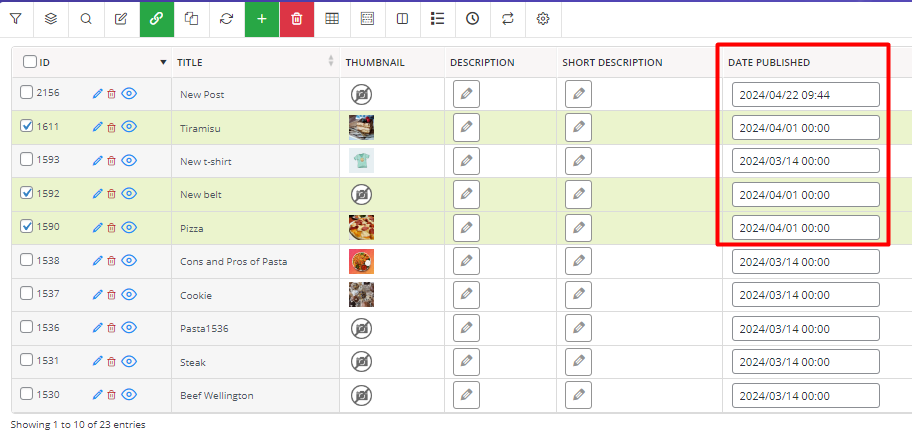Open description editor for New t-shirt
Image resolution: width=912 pixels, height=435 pixels.
(x=466, y=161)
